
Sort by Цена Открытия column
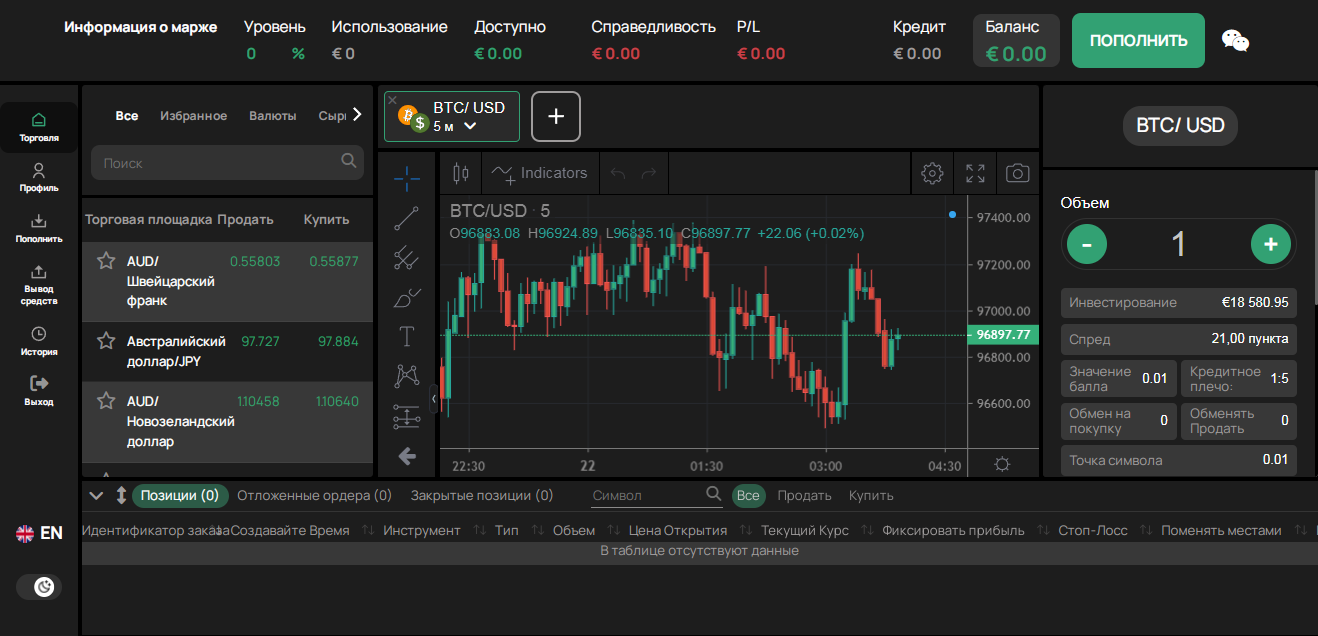pos(677,530)
